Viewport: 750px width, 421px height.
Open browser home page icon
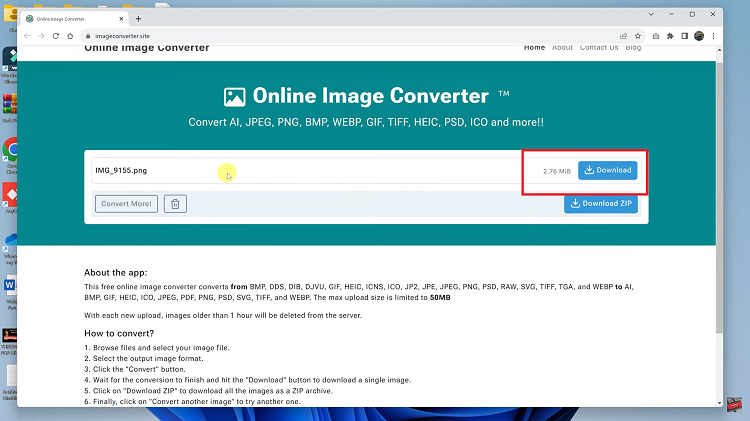70,36
